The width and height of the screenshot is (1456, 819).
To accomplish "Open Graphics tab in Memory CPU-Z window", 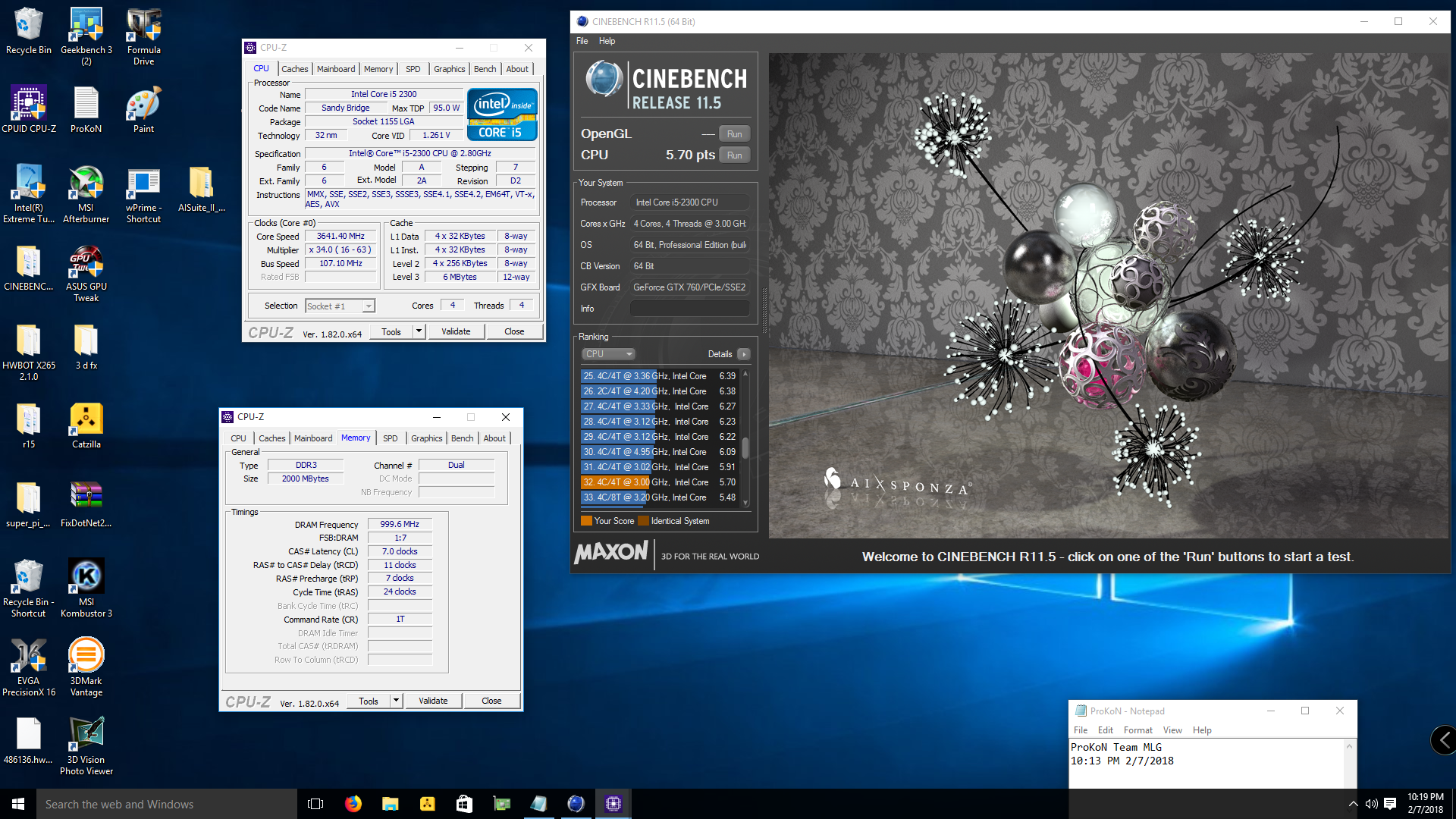I will tap(426, 438).
